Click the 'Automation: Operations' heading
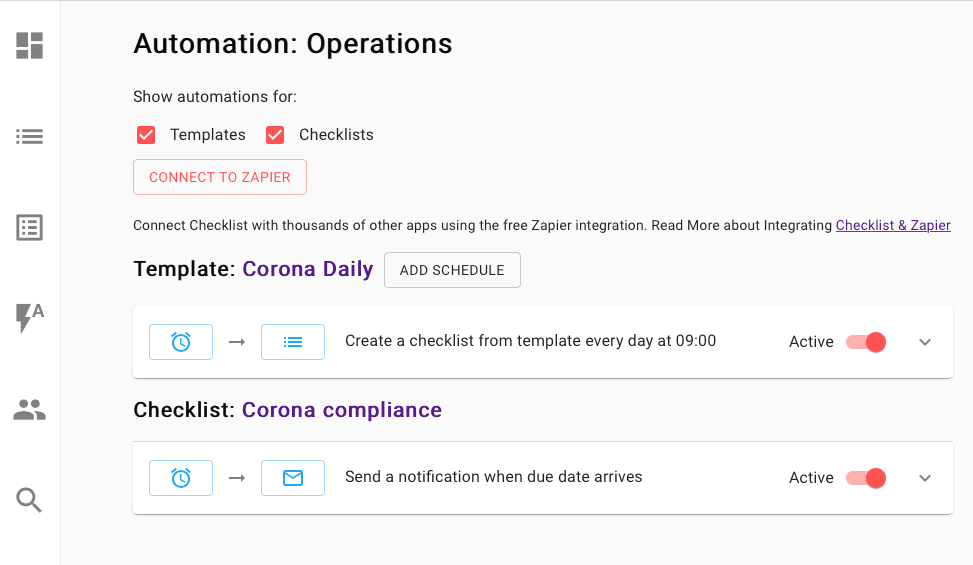Viewport: 973px width, 565px height. (293, 43)
